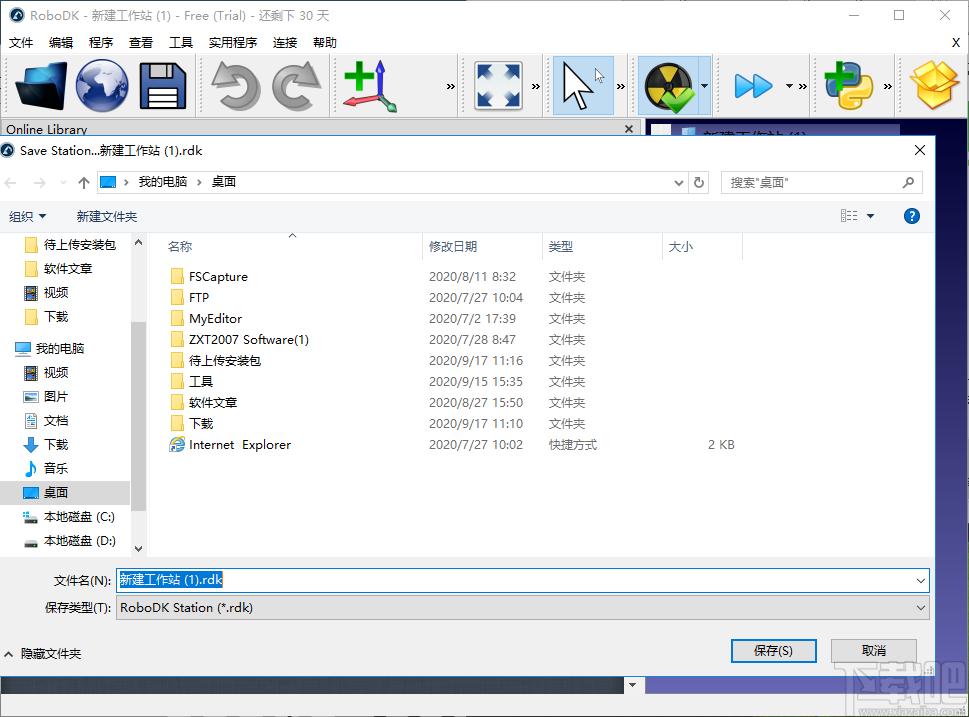Open the 文件 menu
Screen dimensions: 969x717
point(20,43)
